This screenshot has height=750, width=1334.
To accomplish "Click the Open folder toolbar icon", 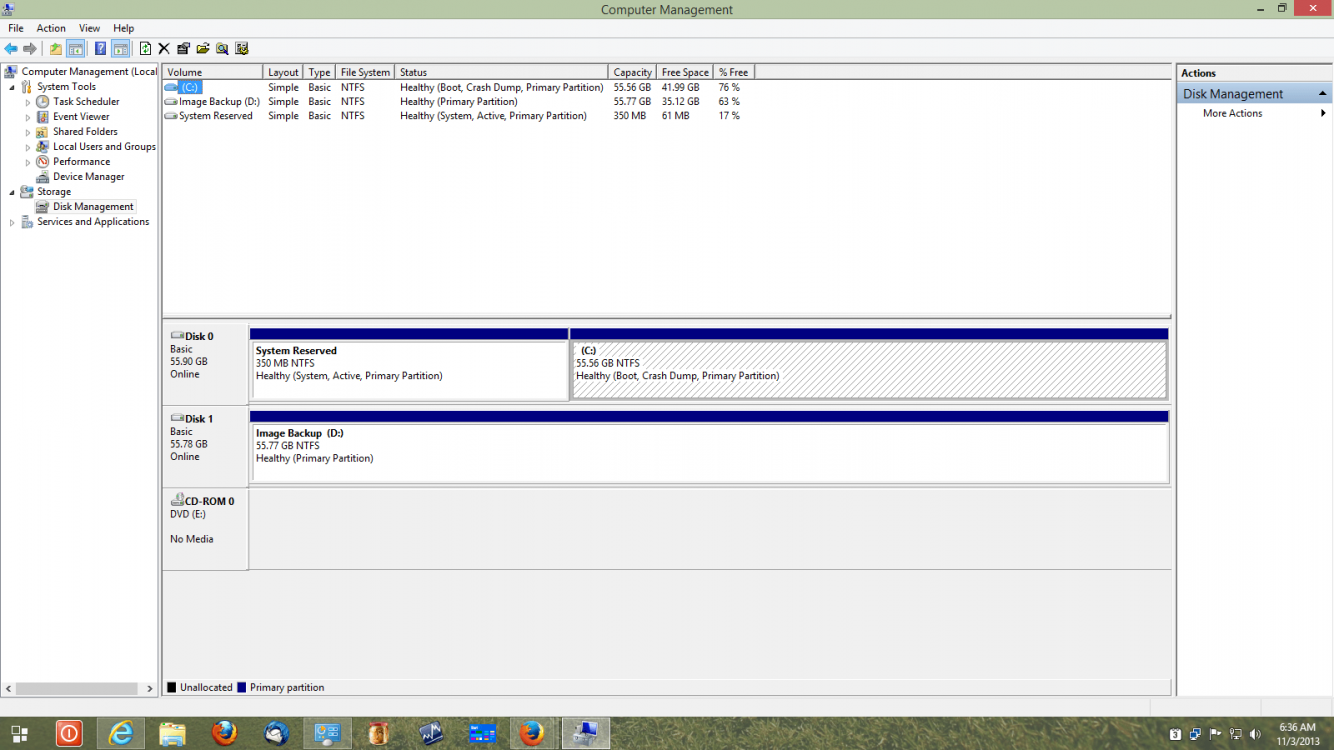I will click(x=203, y=48).
